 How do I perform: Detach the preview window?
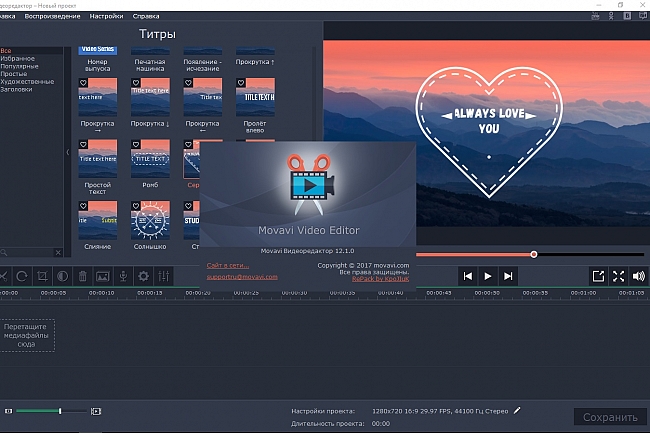click(x=598, y=276)
